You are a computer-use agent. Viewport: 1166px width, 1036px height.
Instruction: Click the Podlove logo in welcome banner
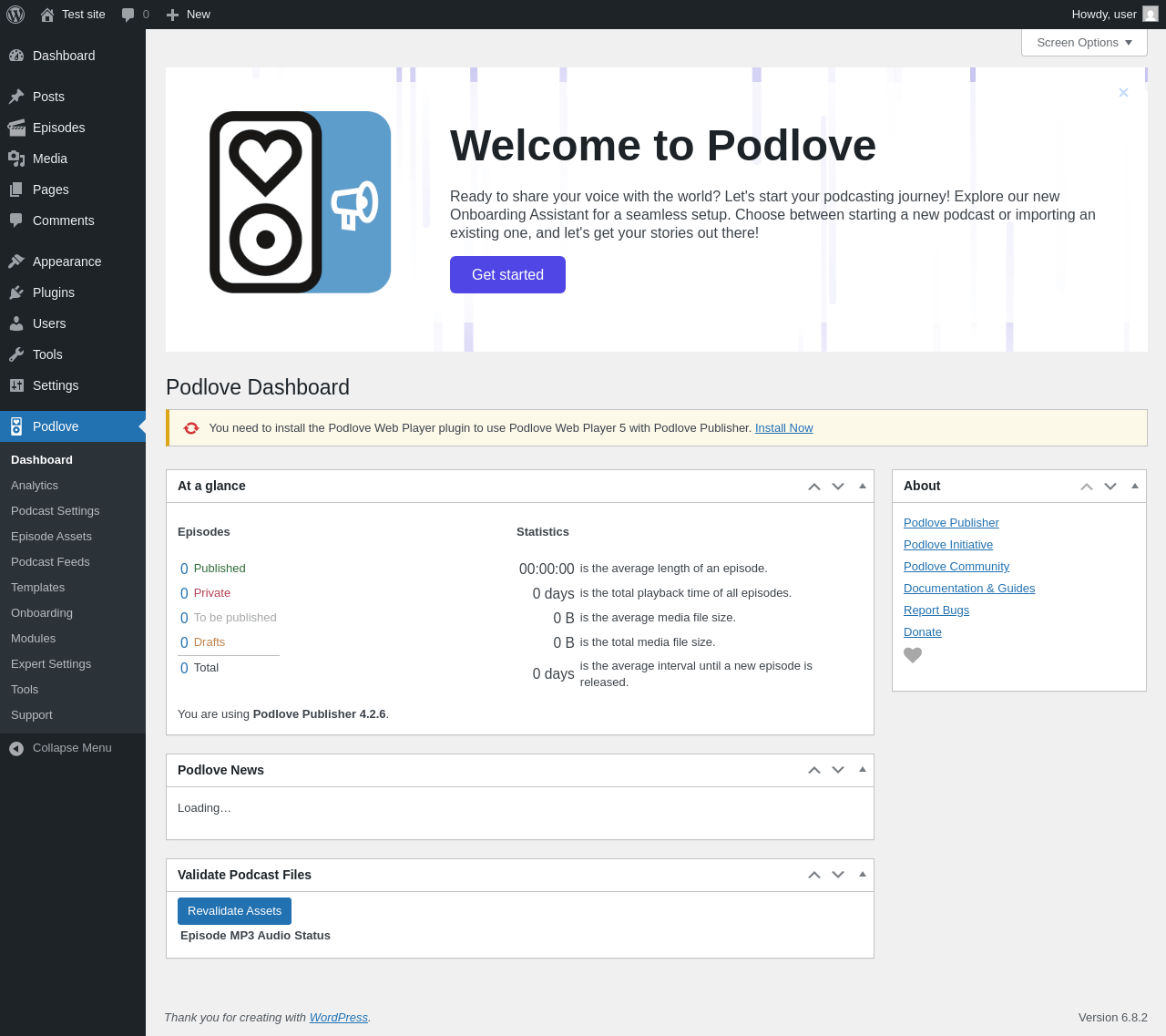pyautogui.click(x=301, y=202)
